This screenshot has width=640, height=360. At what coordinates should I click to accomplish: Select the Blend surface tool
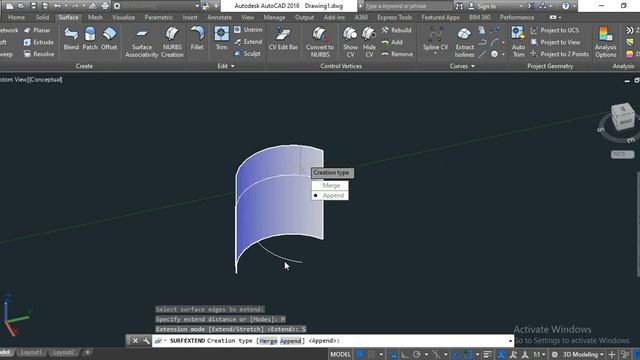click(x=71, y=39)
